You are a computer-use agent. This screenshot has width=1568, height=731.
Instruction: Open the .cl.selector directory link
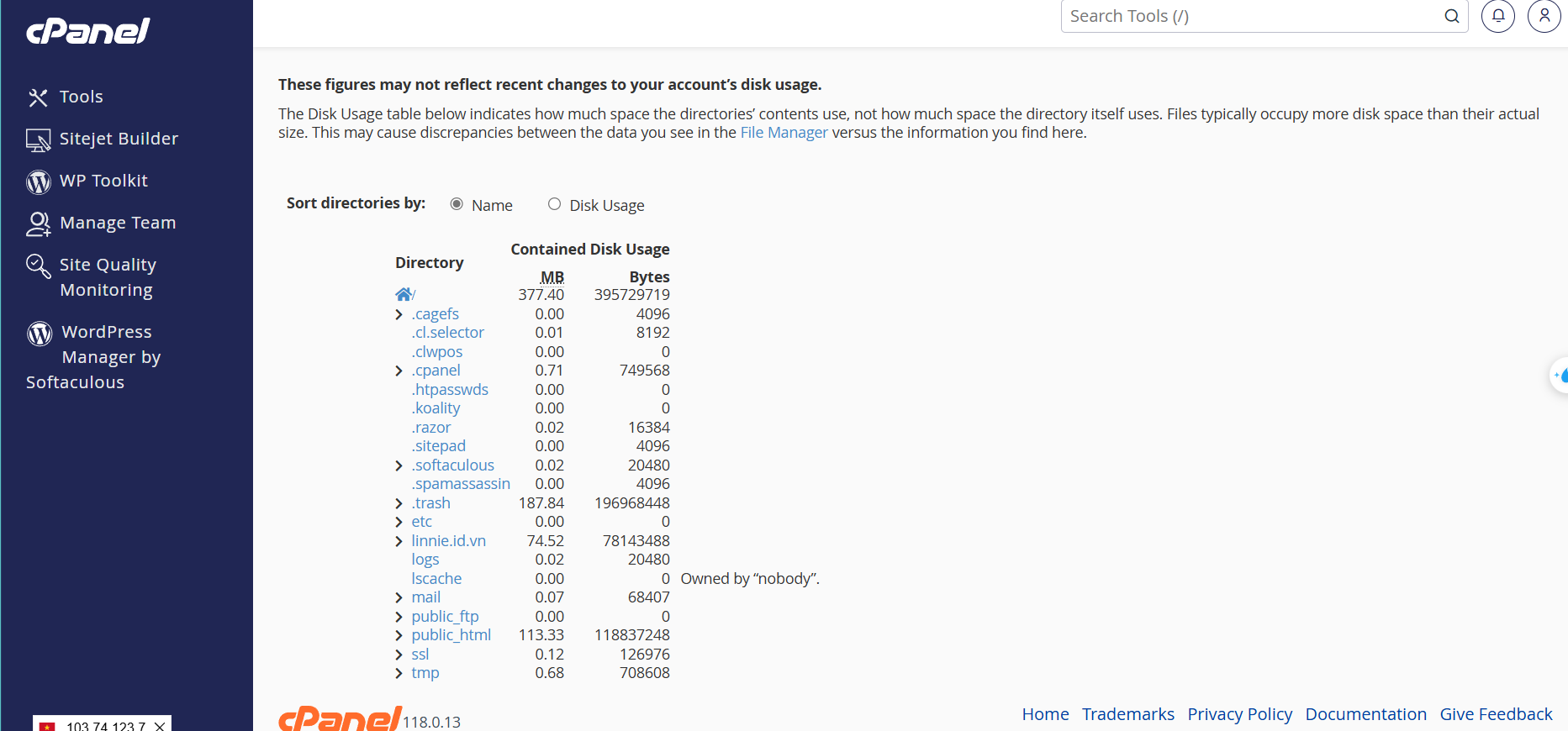click(x=447, y=333)
